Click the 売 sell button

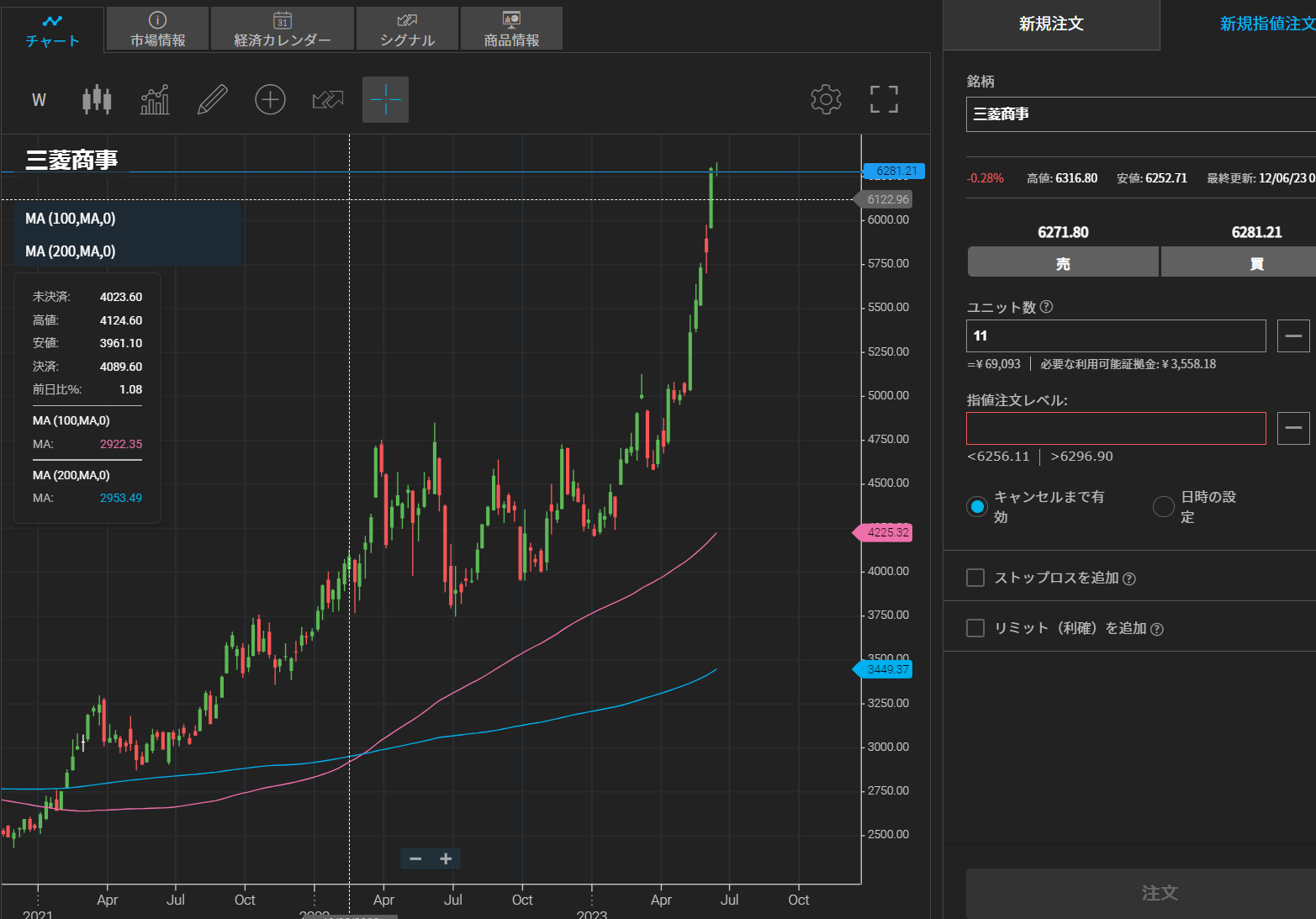click(1063, 263)
